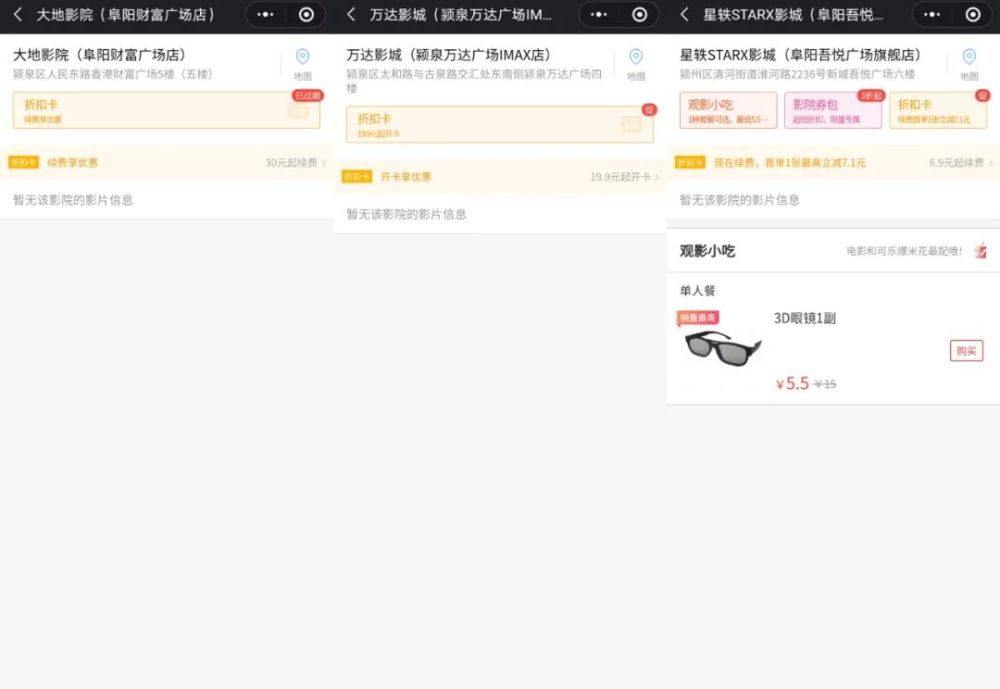
Task: Open the map for 大地影院
Action: coord(303,64)
